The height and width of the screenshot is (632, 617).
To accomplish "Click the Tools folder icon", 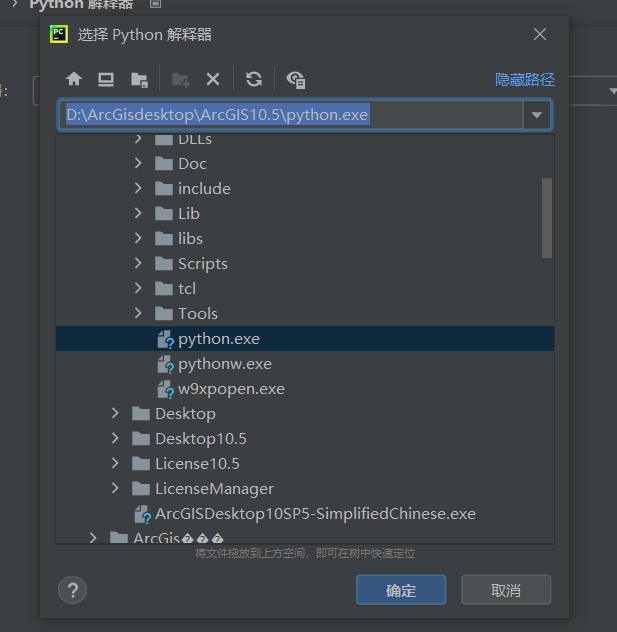I will click(x=164, y=314).
